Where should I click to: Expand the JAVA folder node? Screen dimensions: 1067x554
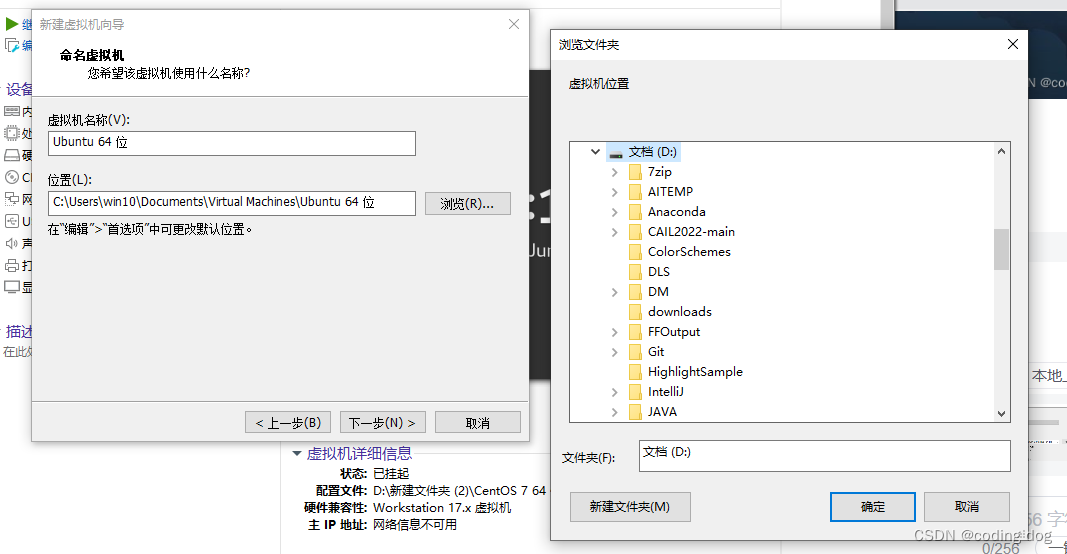[x=614, y=412]
